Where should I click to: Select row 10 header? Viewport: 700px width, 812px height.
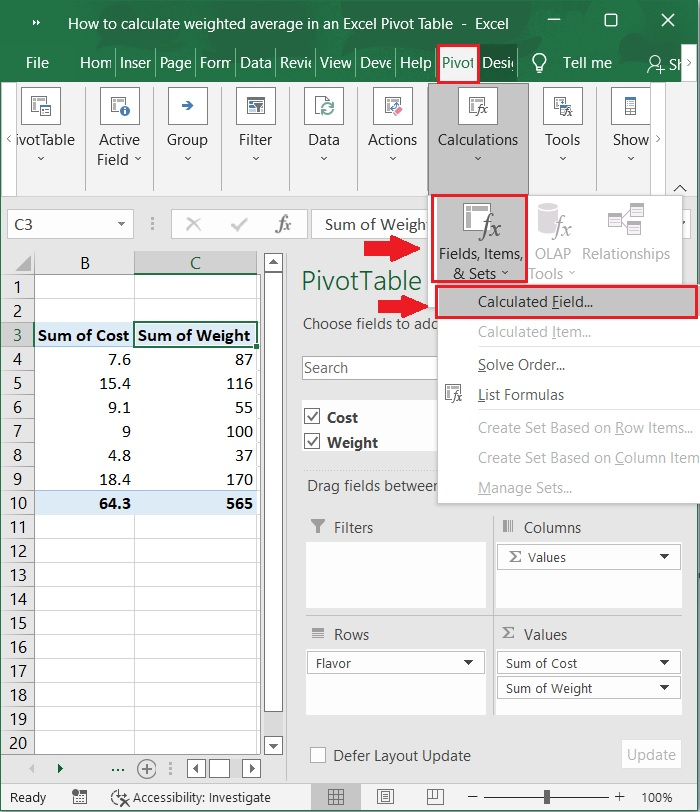click(x=18, y=503)
